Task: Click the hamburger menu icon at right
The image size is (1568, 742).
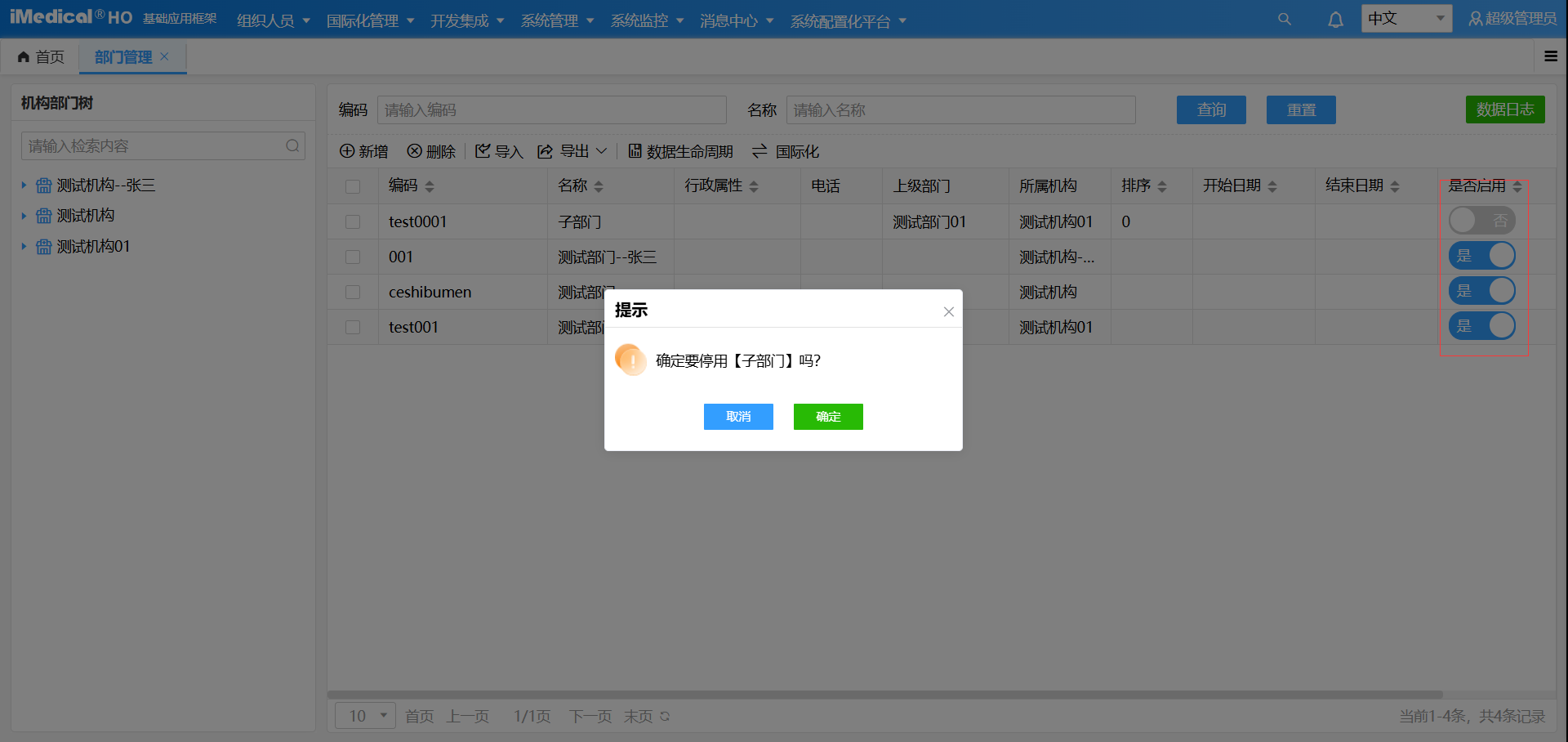Action: [x=1551, y=56]
